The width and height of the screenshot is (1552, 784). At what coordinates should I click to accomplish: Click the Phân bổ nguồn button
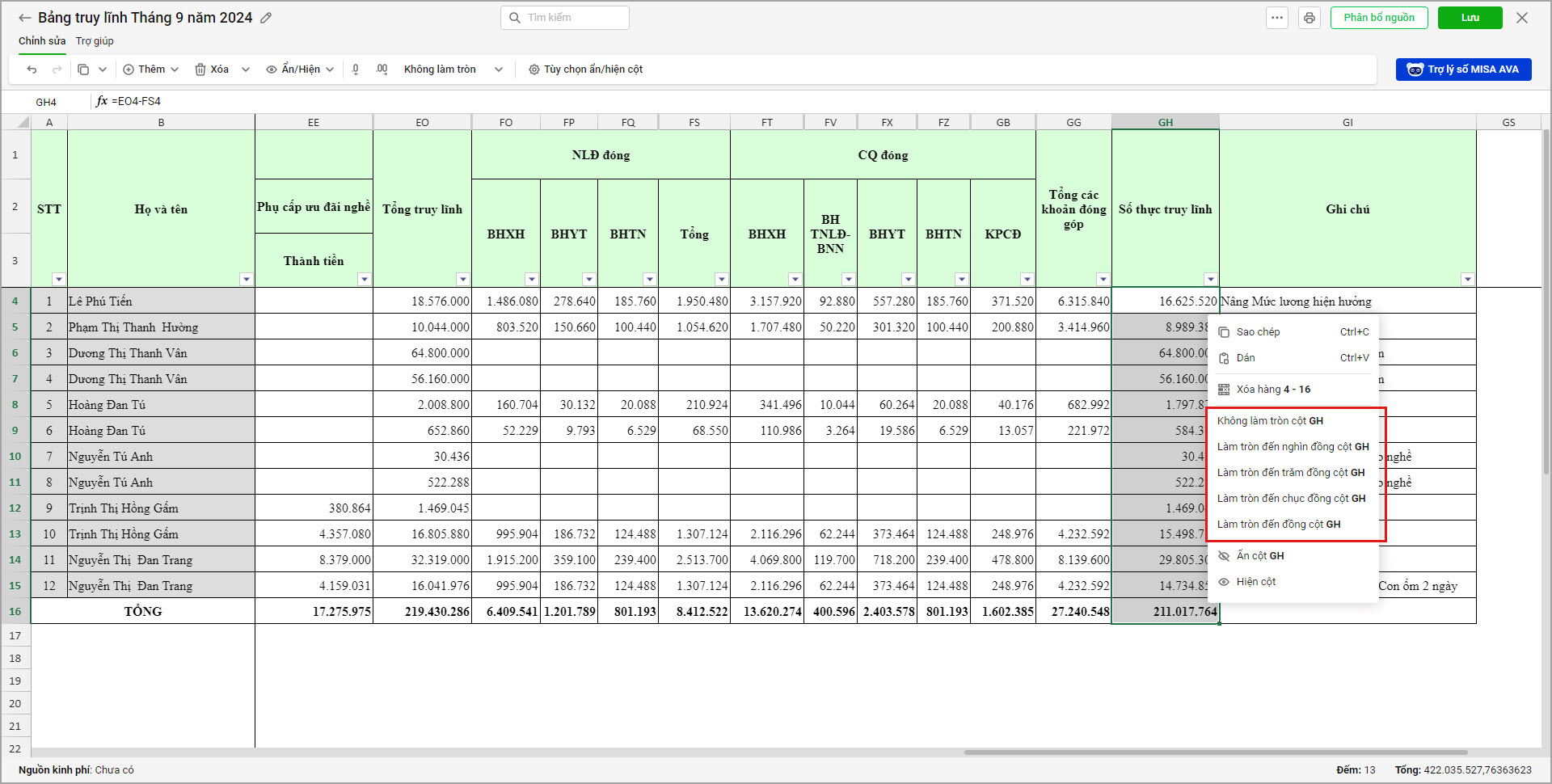click(1379, 18)
